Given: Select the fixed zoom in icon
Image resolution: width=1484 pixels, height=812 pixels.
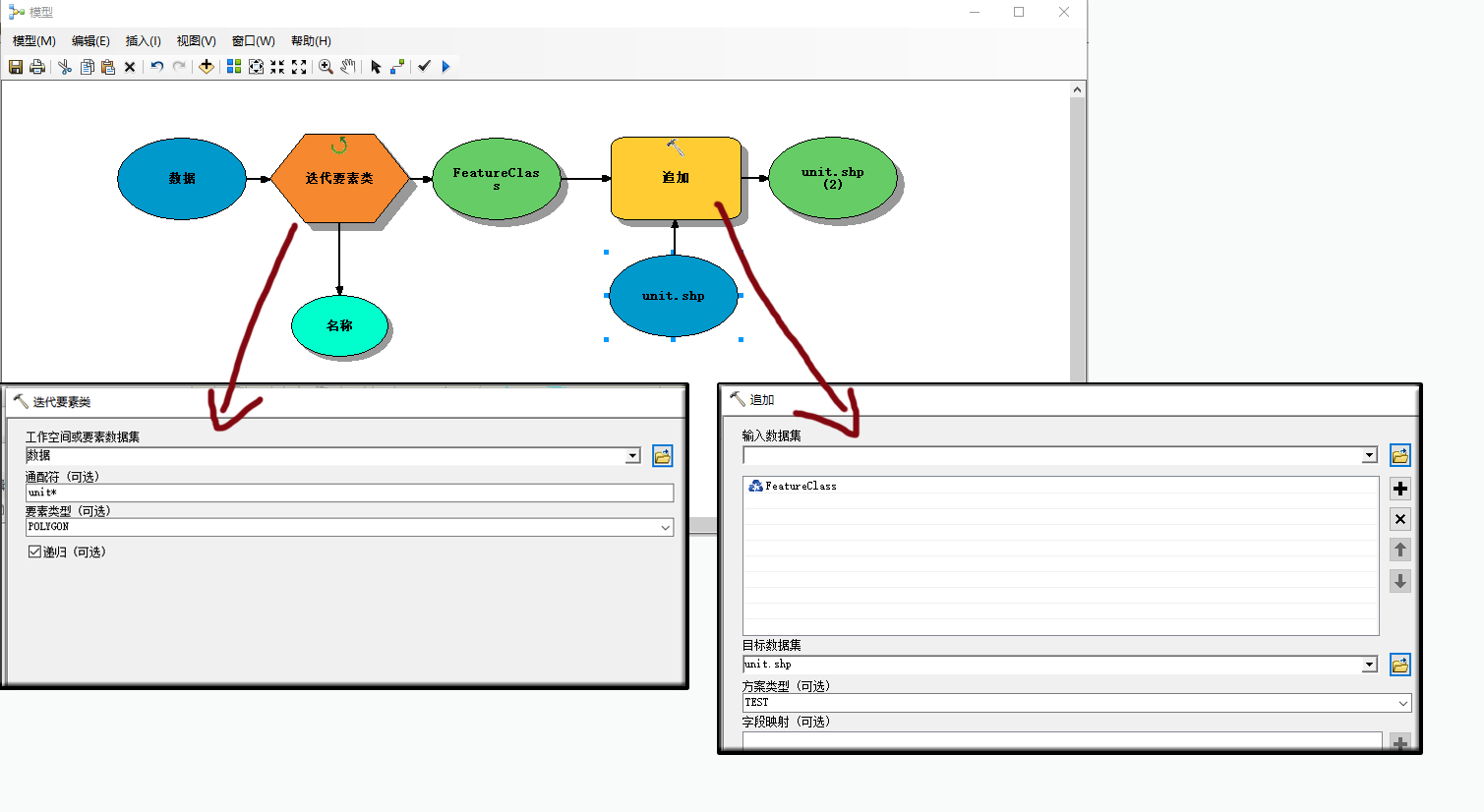Looking at the screenshot, I should coord(277,67).
